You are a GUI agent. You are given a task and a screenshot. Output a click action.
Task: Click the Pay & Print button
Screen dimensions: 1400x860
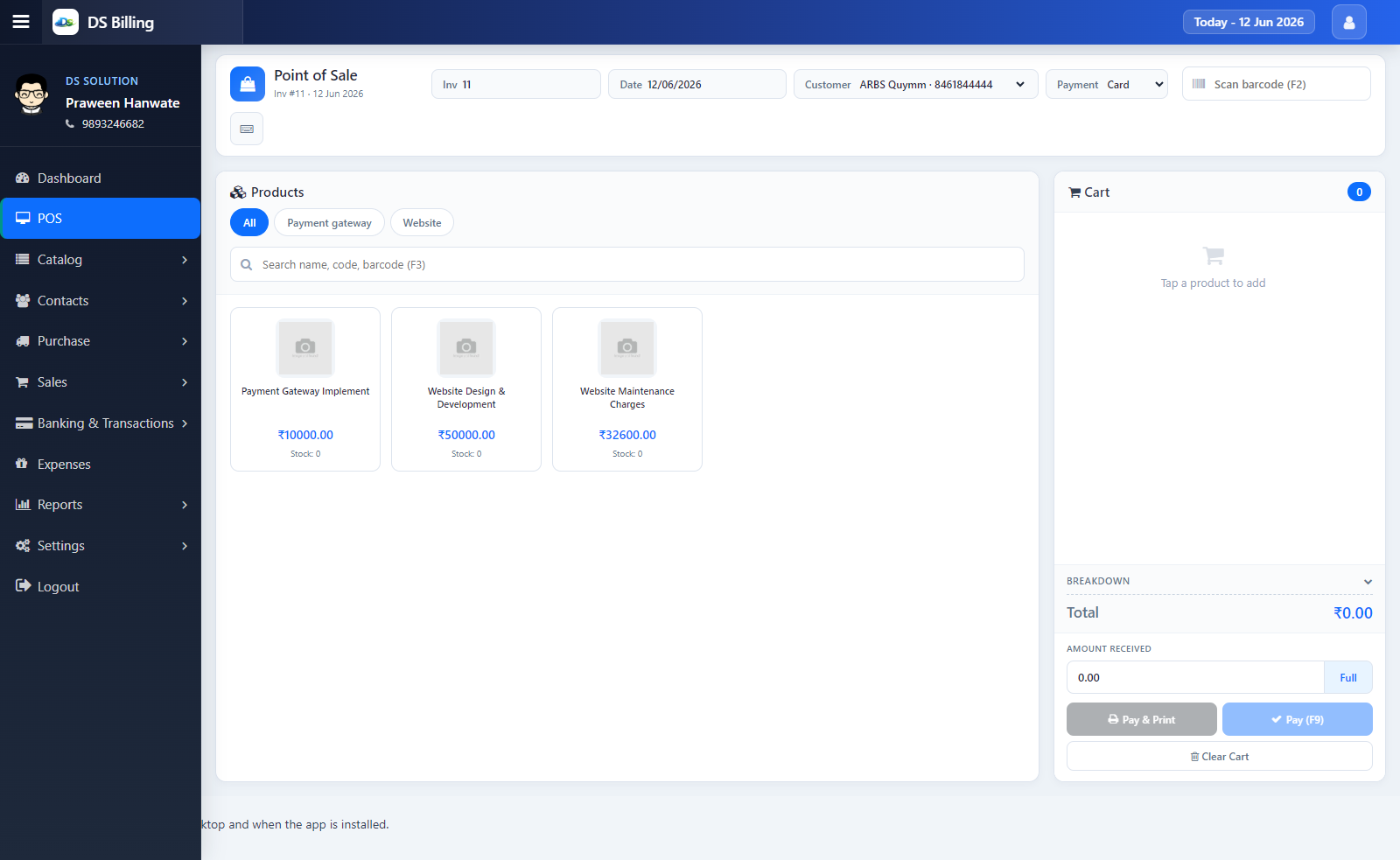click(1142, 719)
